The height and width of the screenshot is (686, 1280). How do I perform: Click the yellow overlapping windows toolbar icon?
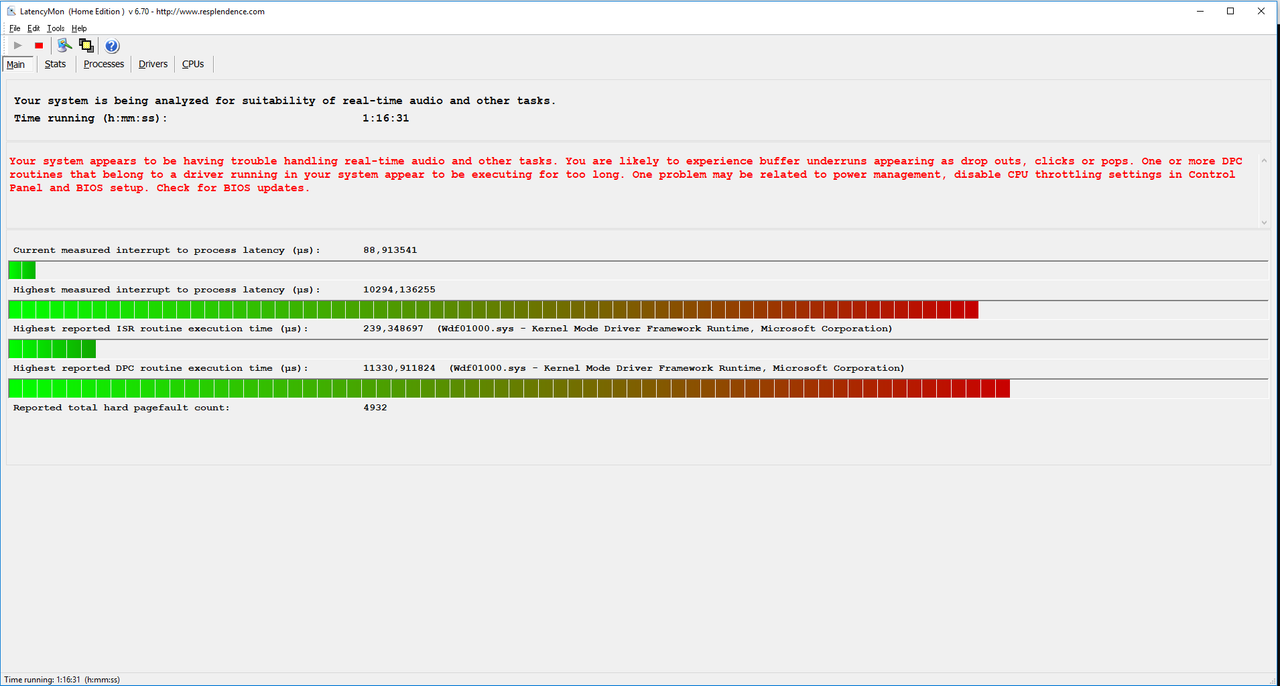pyautogui.click(x=86, y=46)
